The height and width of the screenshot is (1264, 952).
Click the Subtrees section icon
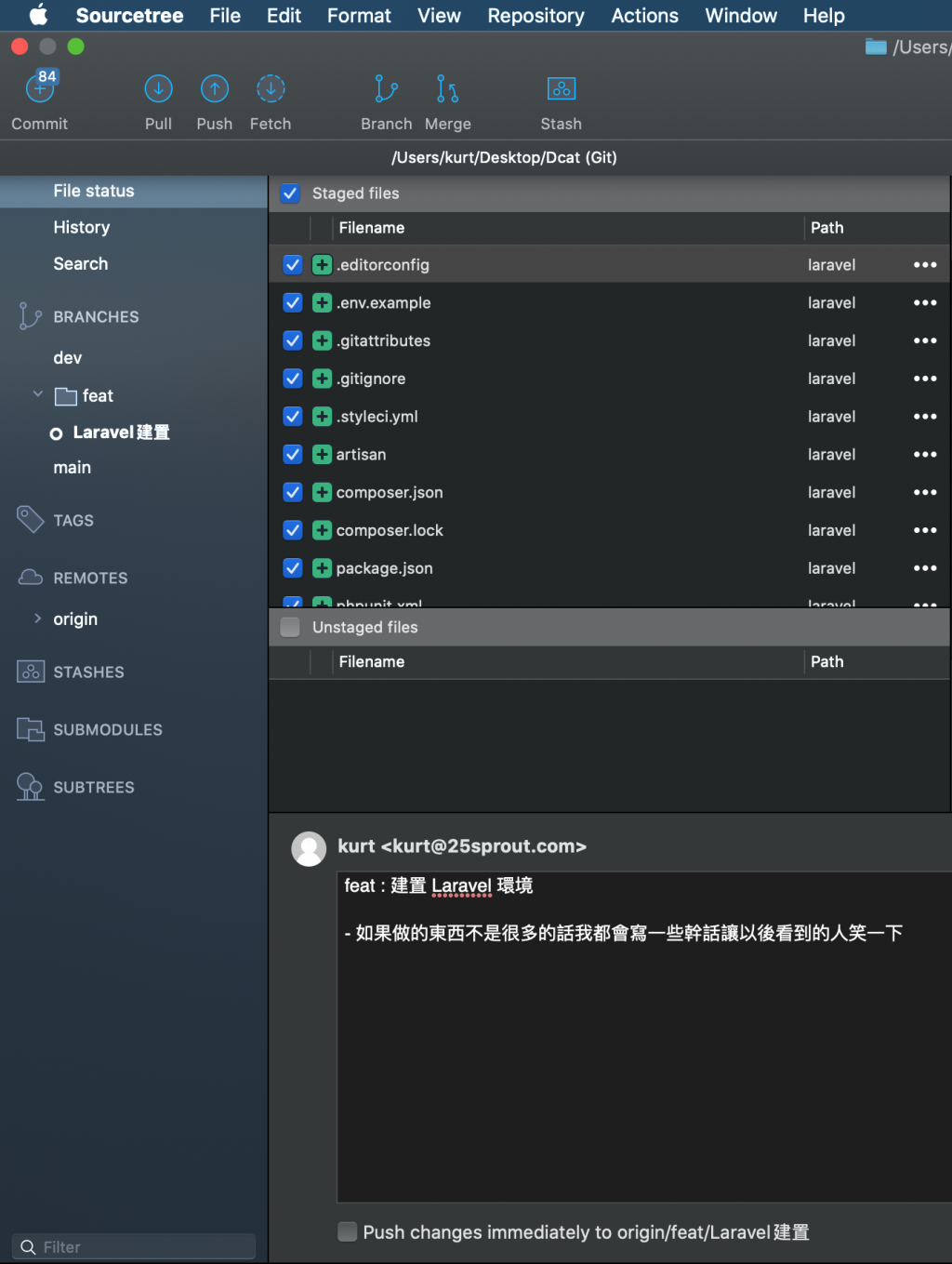[x=31, y=787]
